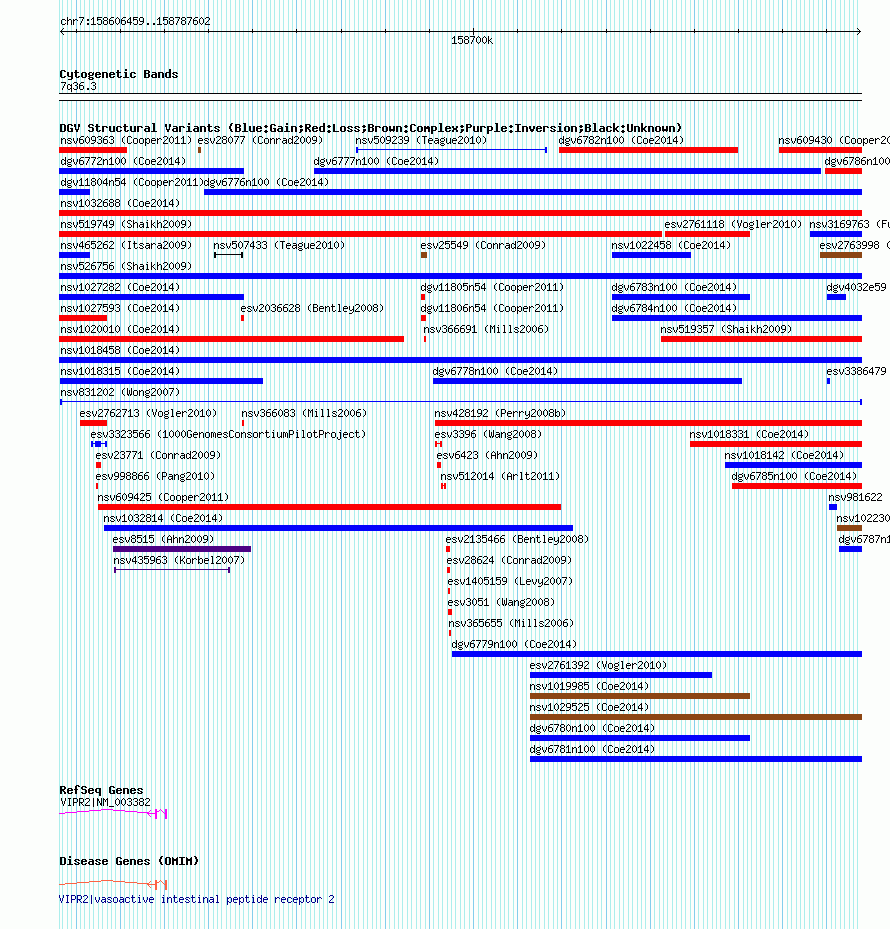Click esv2135466 (Bentley2008) label
890x929 pixels.
(x=517, y=540)
